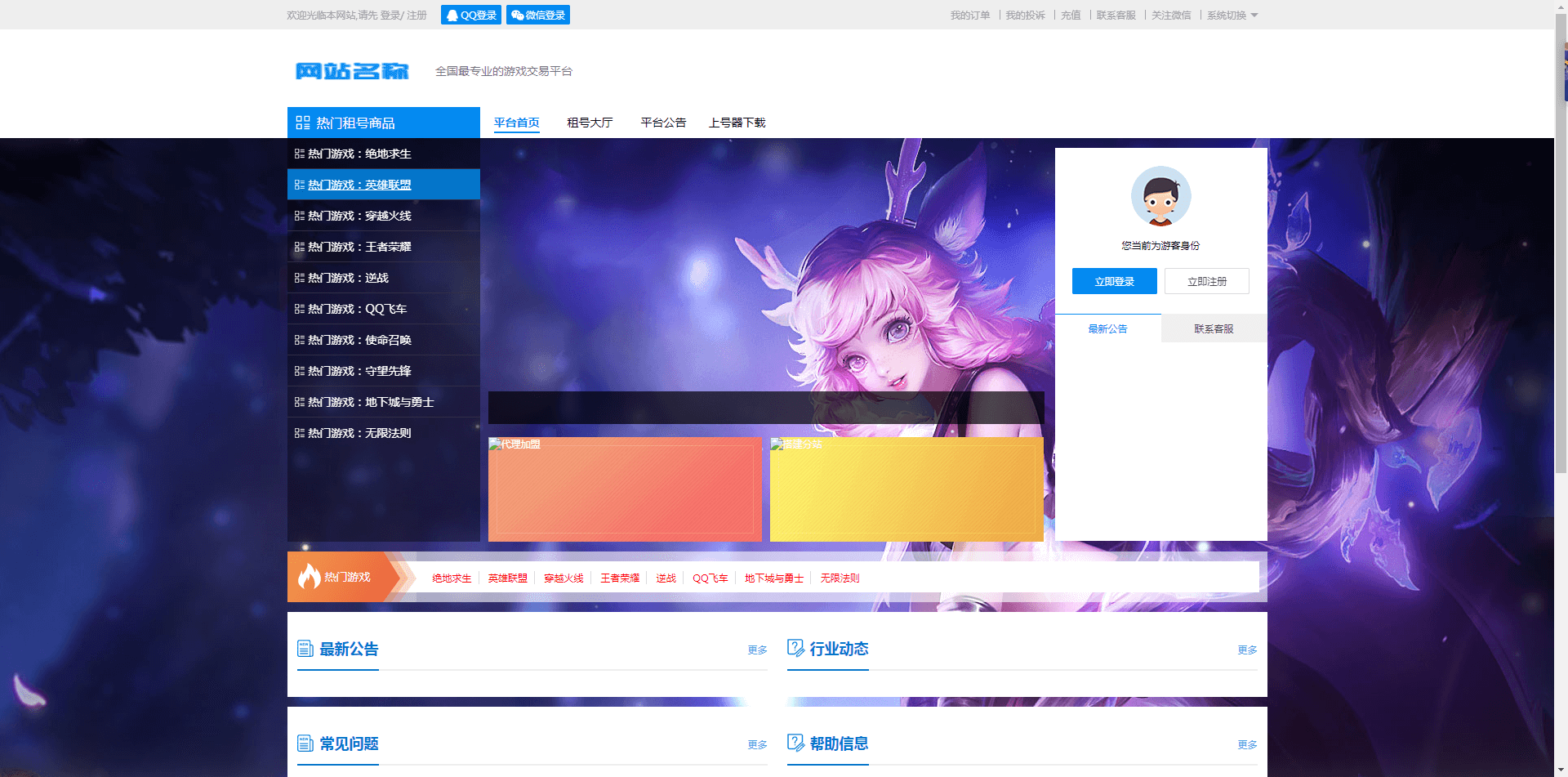Select 热门游戏：逆战 in sidebar
This screenshot has width=1568, height=777.
(x=384, y=278)
